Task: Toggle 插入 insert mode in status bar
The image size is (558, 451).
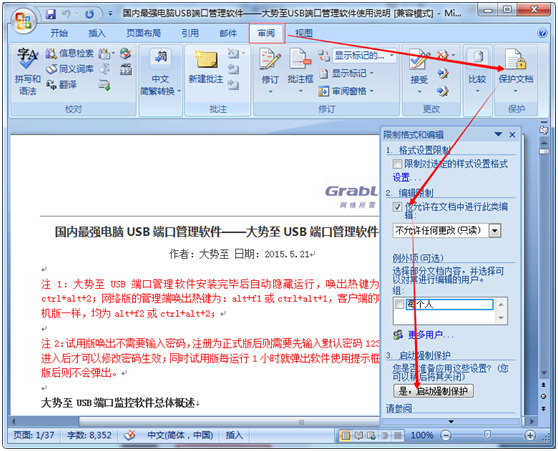Action: click(233, 435)
